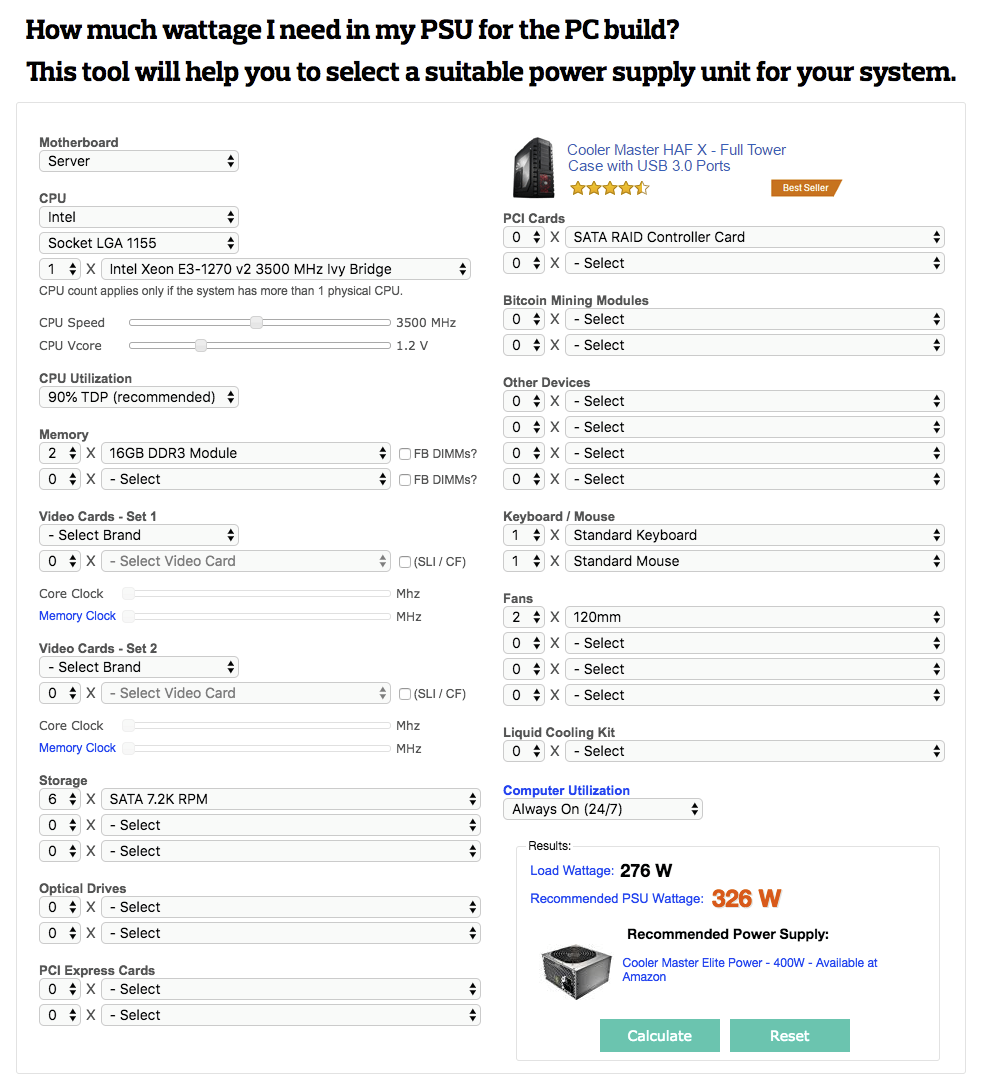Open SATA RAID Controller Card dropdown
This screenshot has height=1082, width=981.
(x=755, y=237)
